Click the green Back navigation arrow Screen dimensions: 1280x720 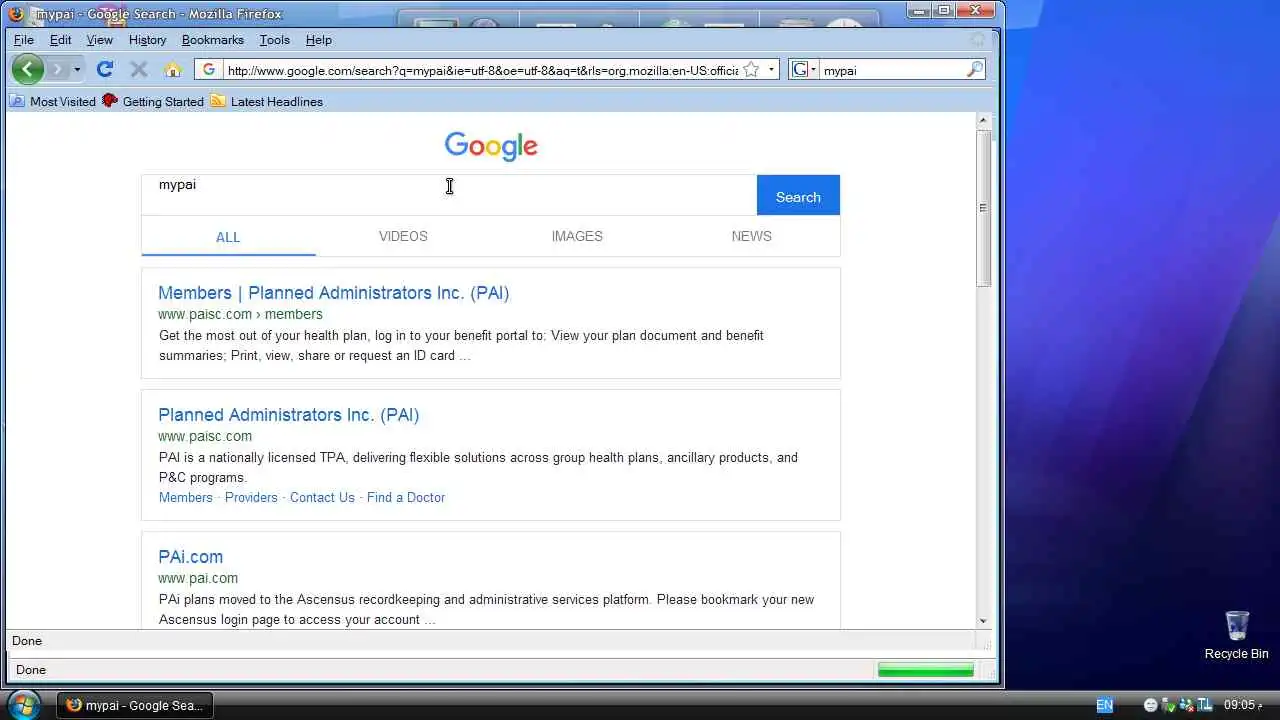28,69
